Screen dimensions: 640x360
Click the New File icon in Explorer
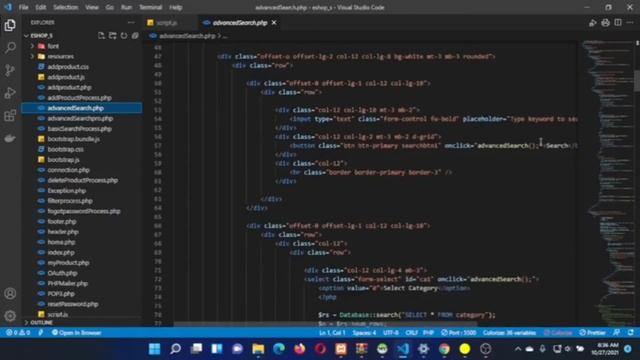coord(101,36)
